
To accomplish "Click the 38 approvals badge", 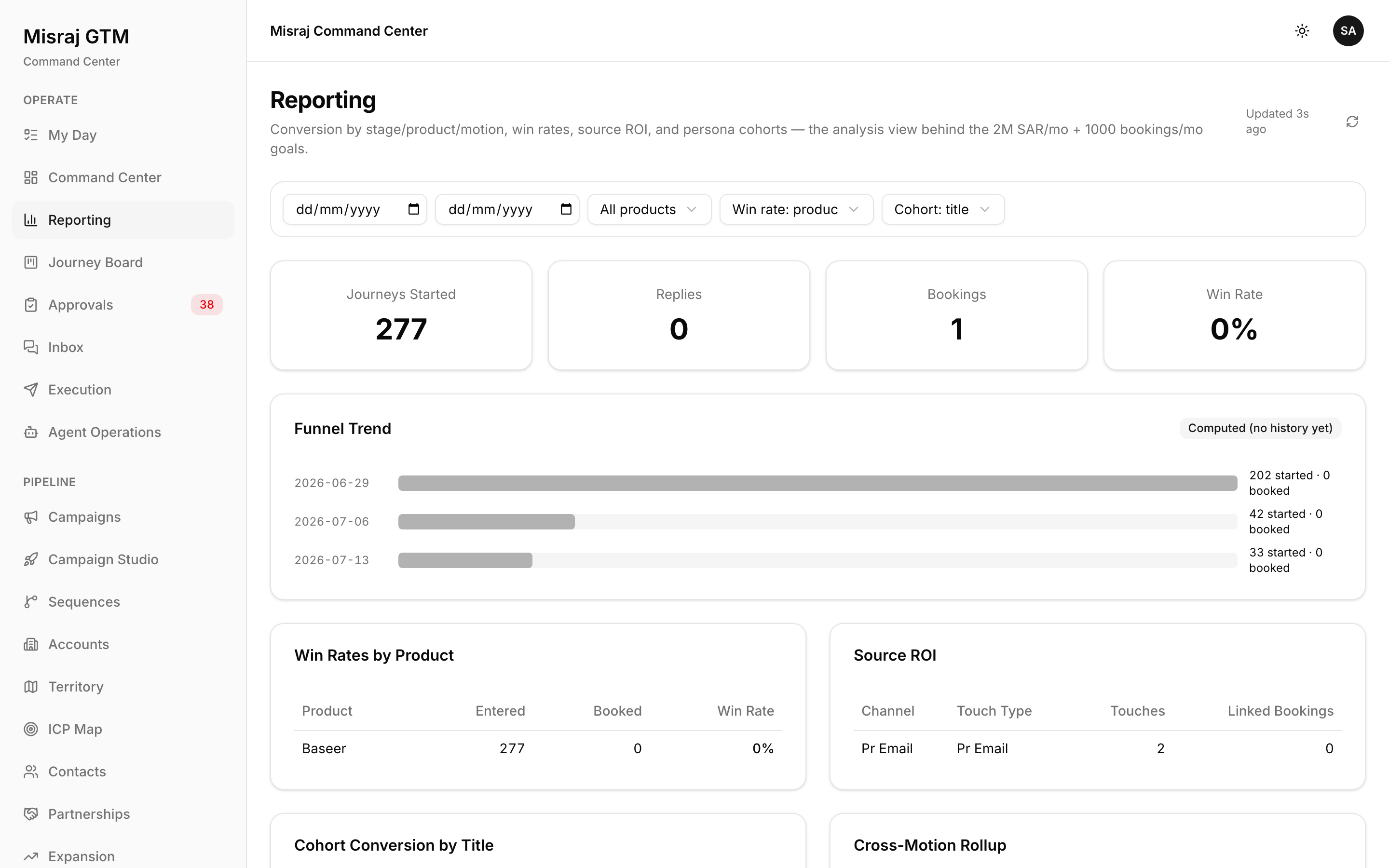I will click(x=206, y=305).
